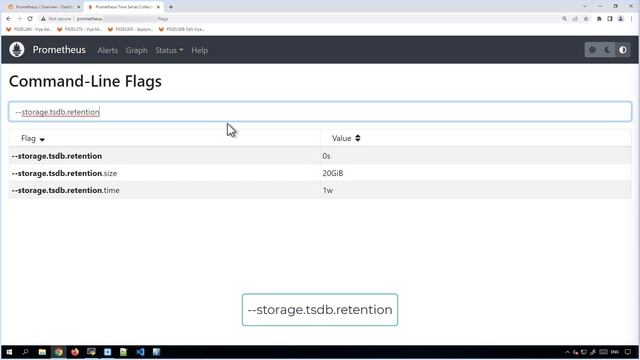Go to the Graph page
640x360 pixels.
136,50
